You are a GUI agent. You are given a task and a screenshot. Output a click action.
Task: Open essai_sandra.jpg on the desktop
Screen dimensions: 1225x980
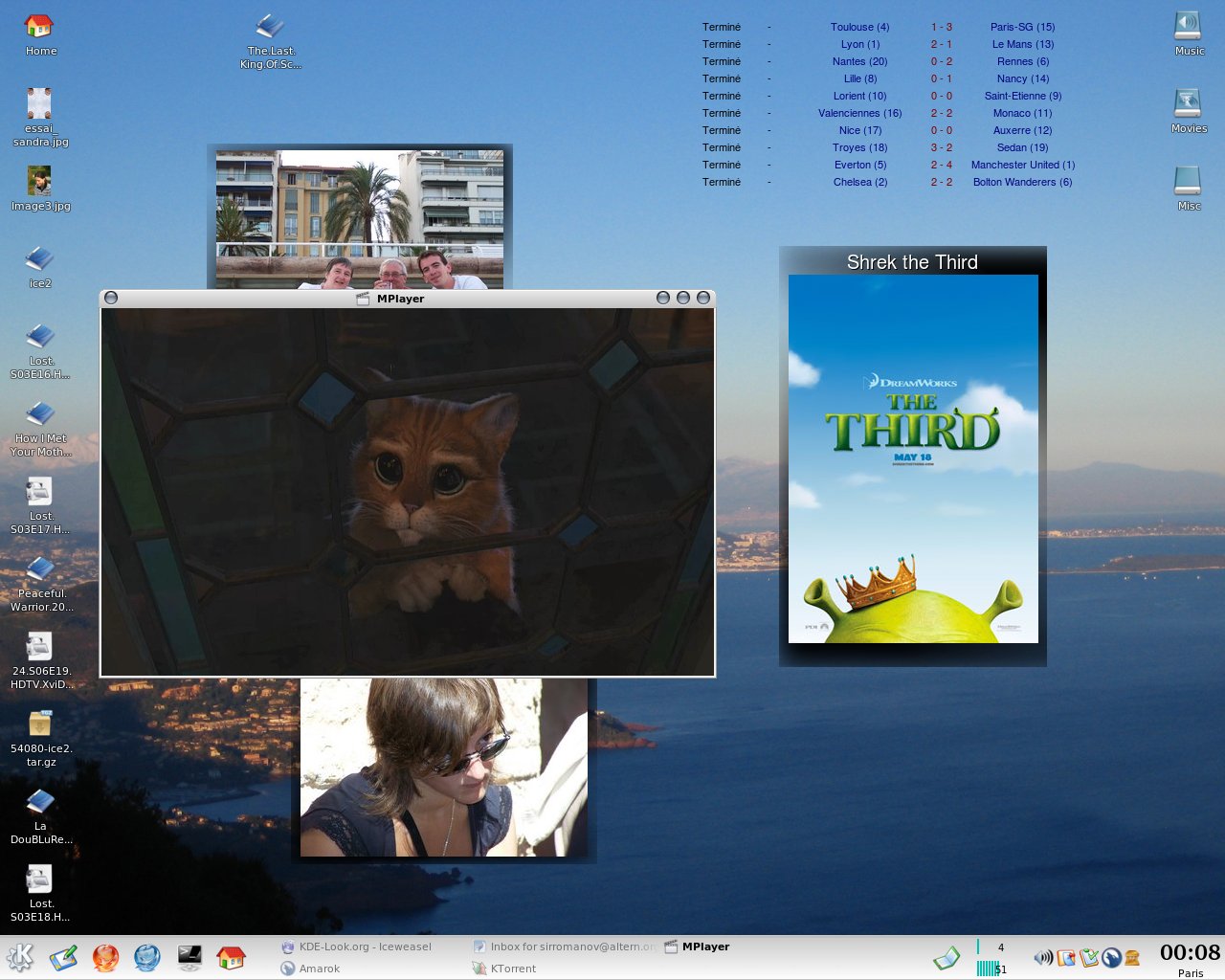[40, 117]
